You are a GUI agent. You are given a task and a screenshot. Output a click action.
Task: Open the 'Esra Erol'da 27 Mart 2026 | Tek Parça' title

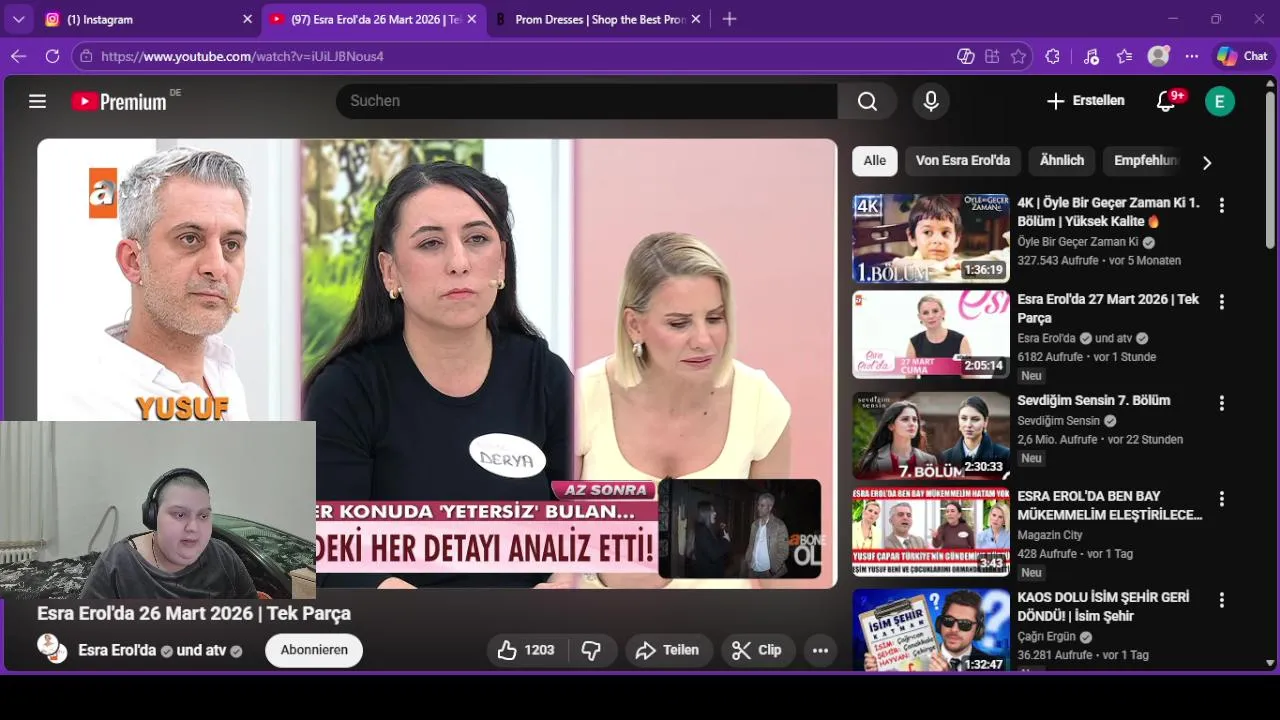point(1108,308)
